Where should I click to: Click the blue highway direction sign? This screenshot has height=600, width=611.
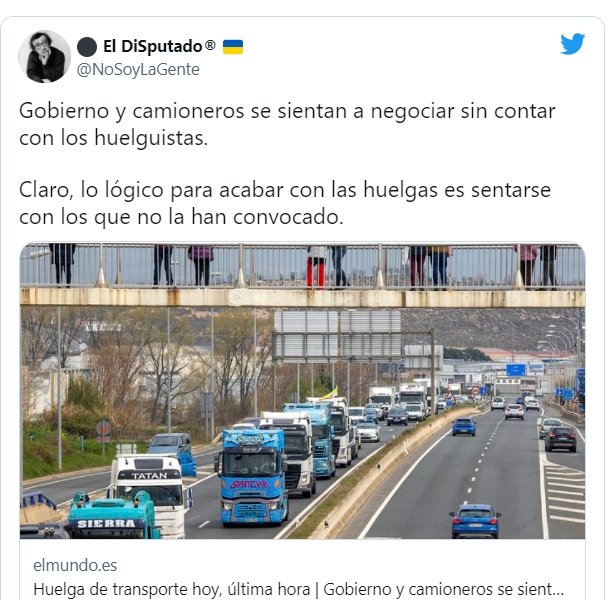pyautogui.click(x=516, y=369)
